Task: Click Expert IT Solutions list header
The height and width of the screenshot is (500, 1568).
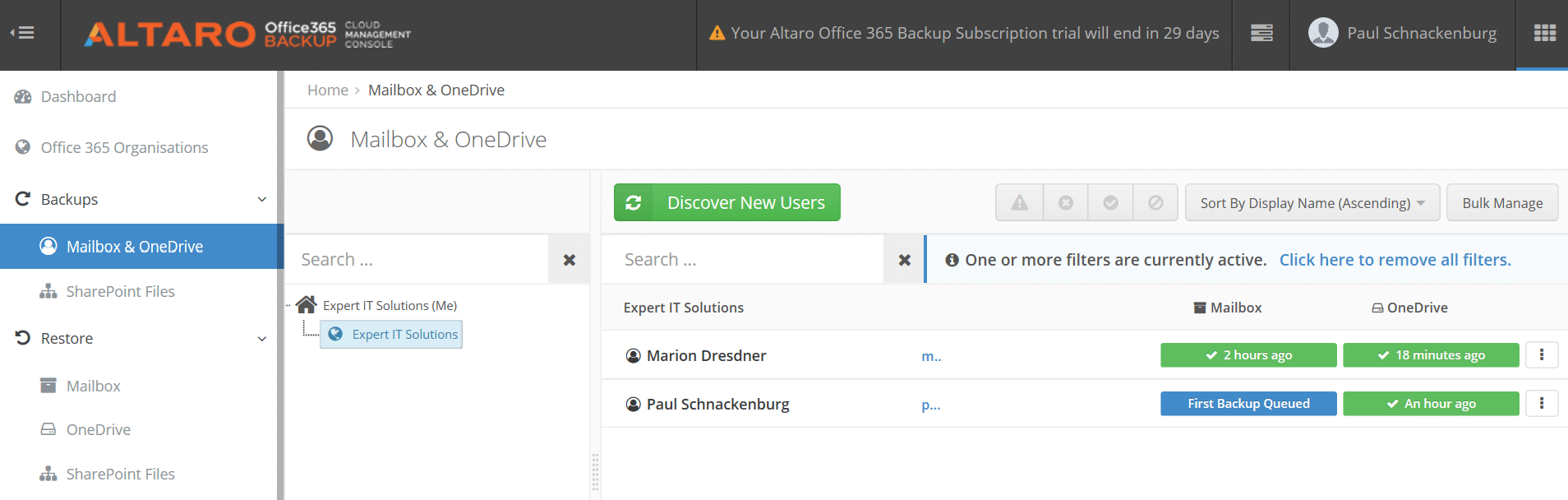Action: (x=684, y=308)
